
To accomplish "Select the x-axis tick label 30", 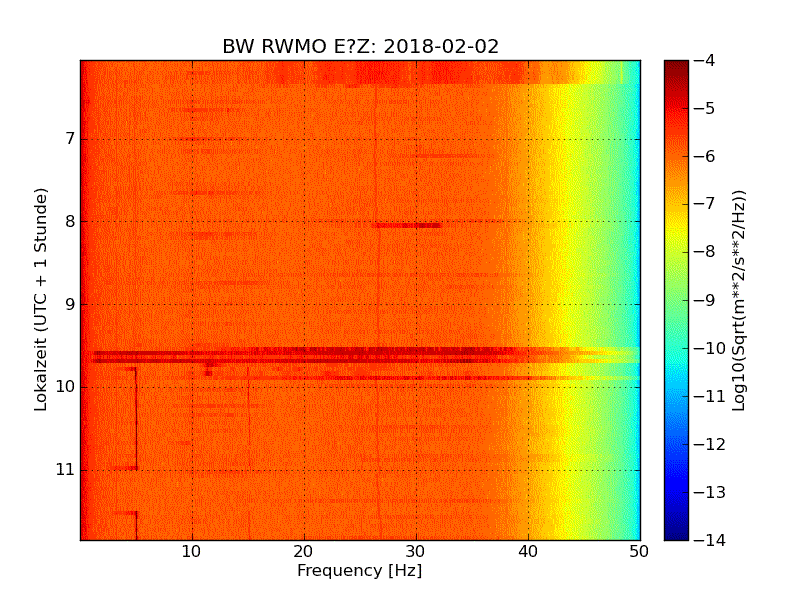I will (416, 552).
